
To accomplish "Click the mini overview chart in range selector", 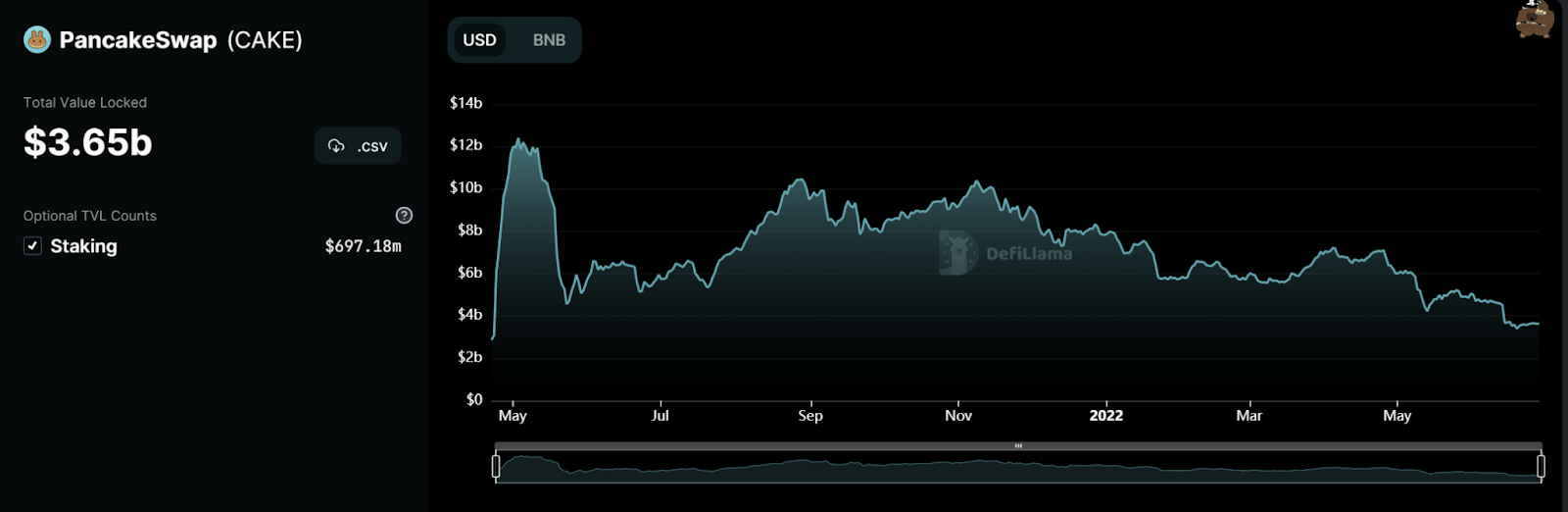I will pyautogui.click(x=1018, y=467).
